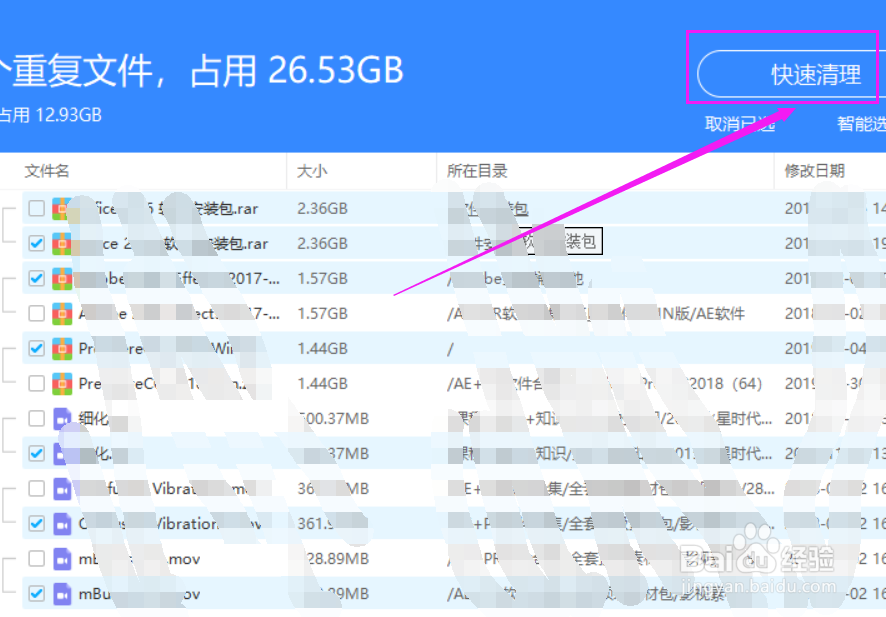Viewport: 886px width, 617px height.
Task: Click the archive icon on the 2017 installer row
Action: (60, 278)
